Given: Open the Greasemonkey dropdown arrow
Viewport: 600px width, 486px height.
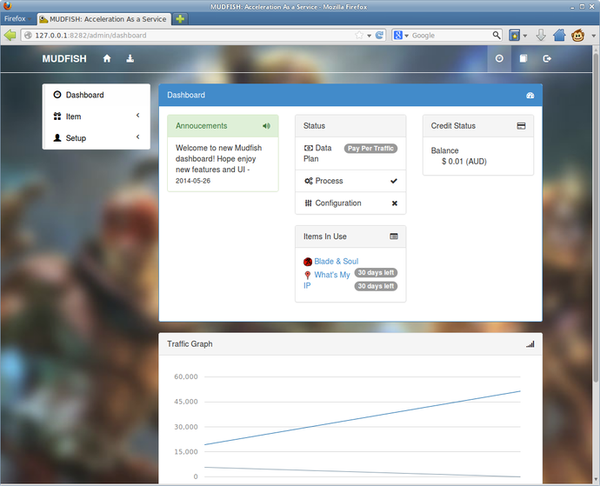Looking at the screenshot, I should pos(593,36).
